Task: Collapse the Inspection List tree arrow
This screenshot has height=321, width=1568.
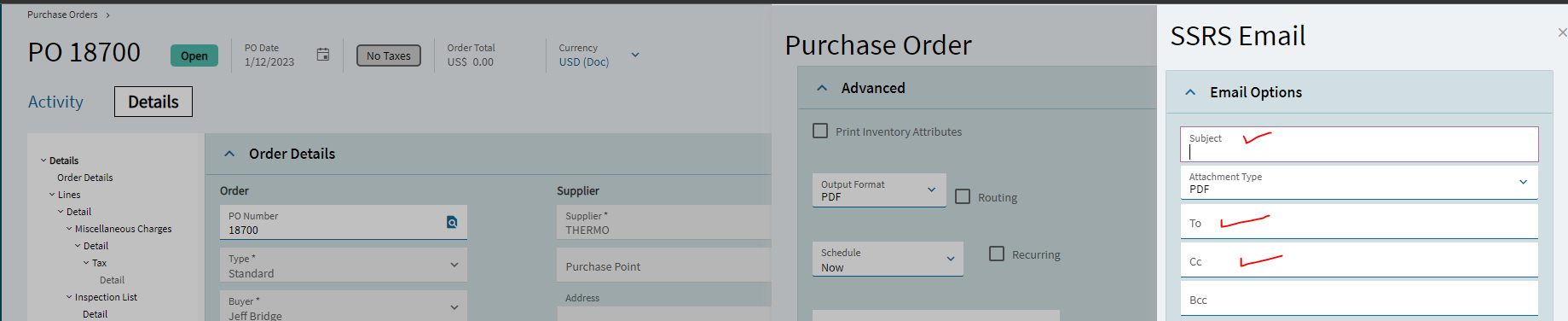Action: tap(69, 297)
